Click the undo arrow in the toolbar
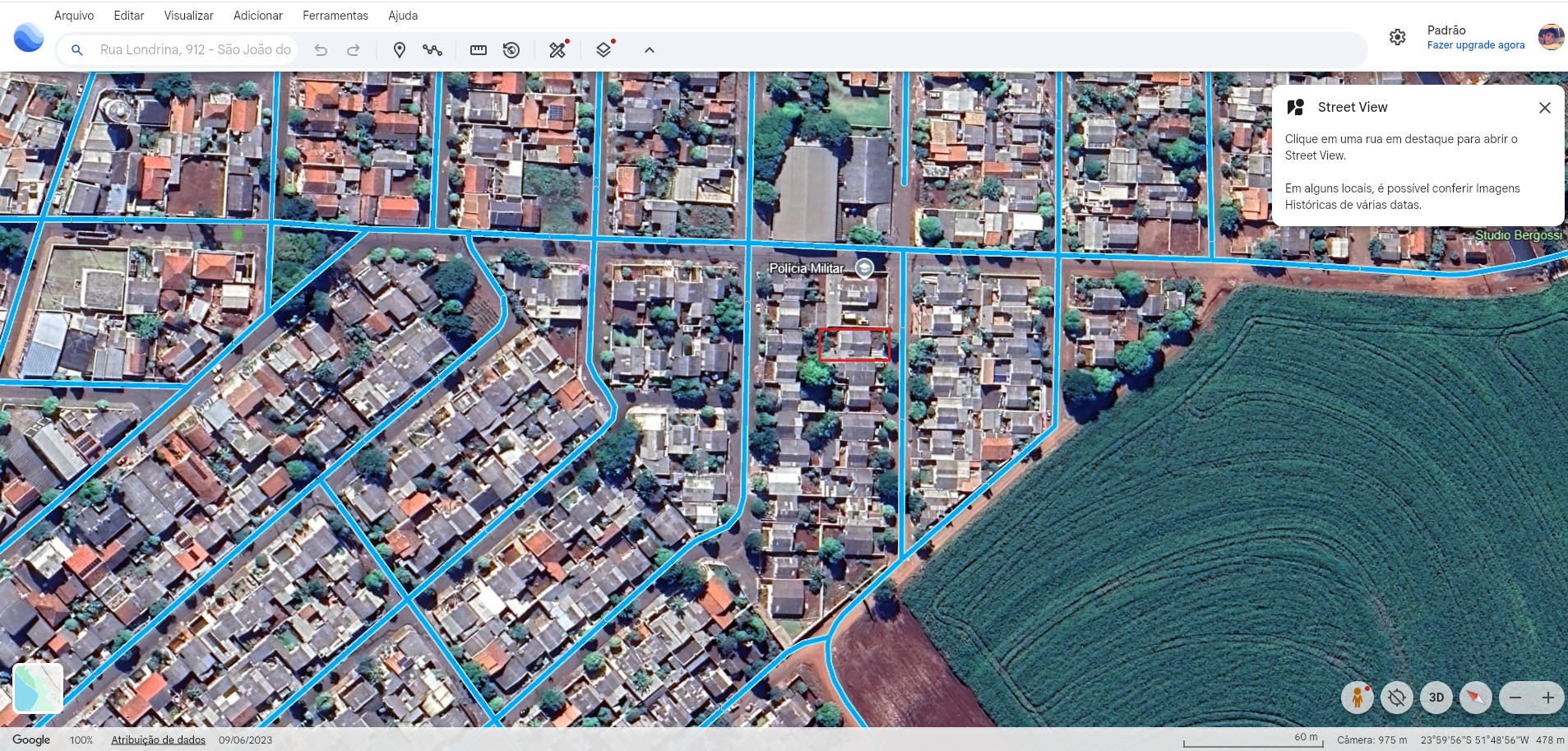The image size is (1568, 751). pos(321,50)
